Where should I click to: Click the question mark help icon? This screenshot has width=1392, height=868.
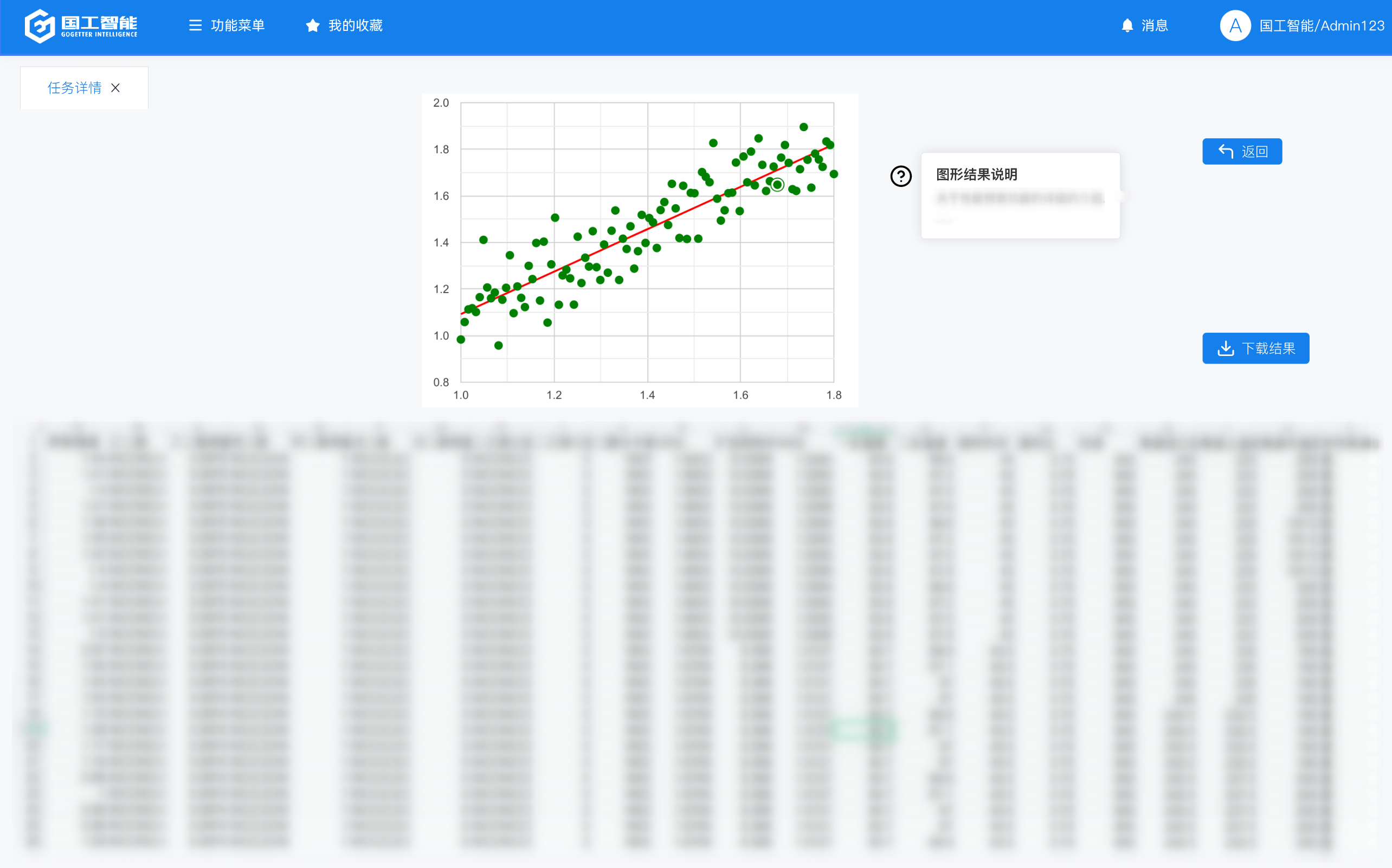click(x=900, y=176)
